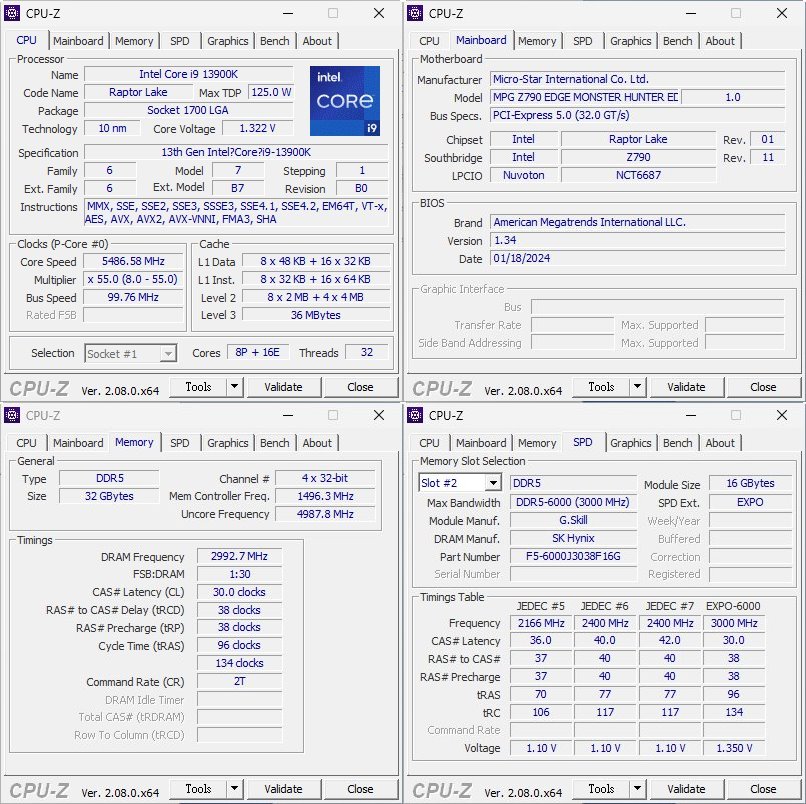Click Close button in the Mainboard tab window
806x804 pixels.
(763, 387)
